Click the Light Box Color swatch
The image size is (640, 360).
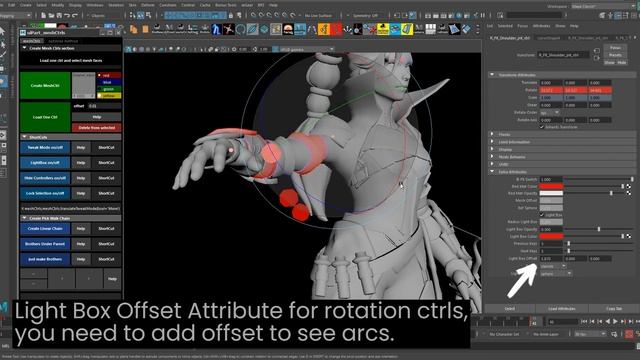551,236
